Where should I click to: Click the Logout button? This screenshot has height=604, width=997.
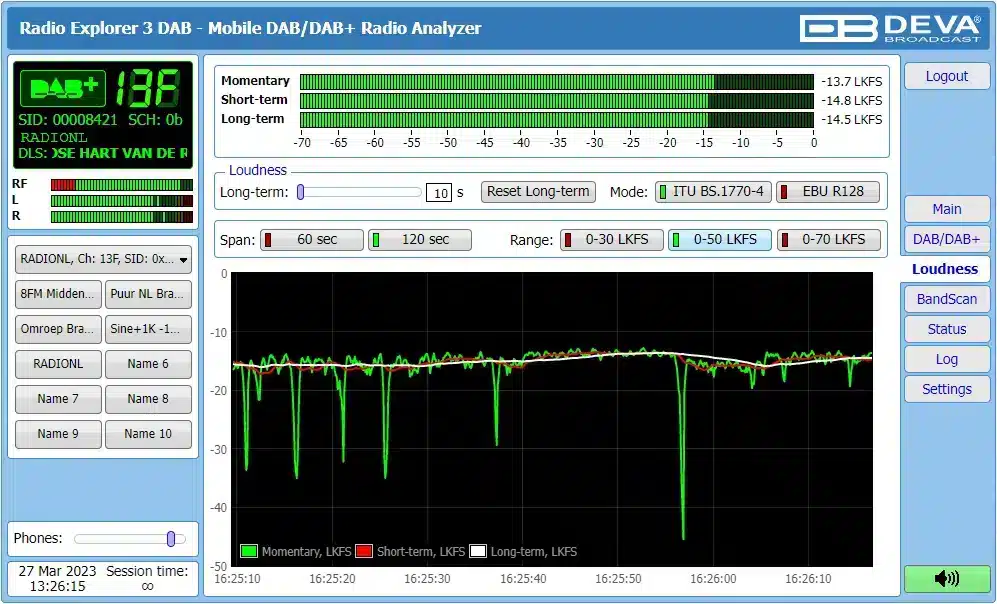[946, 76]
